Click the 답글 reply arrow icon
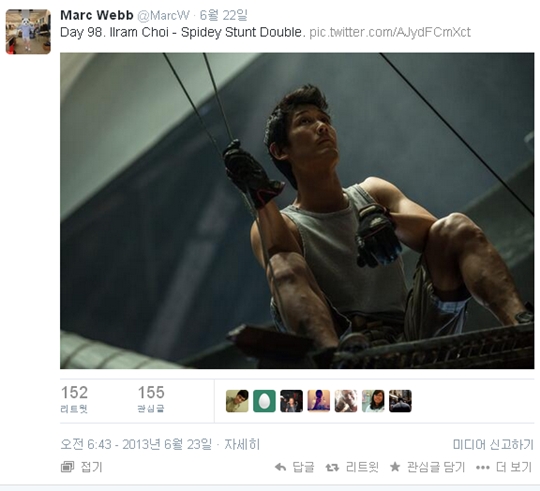 coord(281,468)
